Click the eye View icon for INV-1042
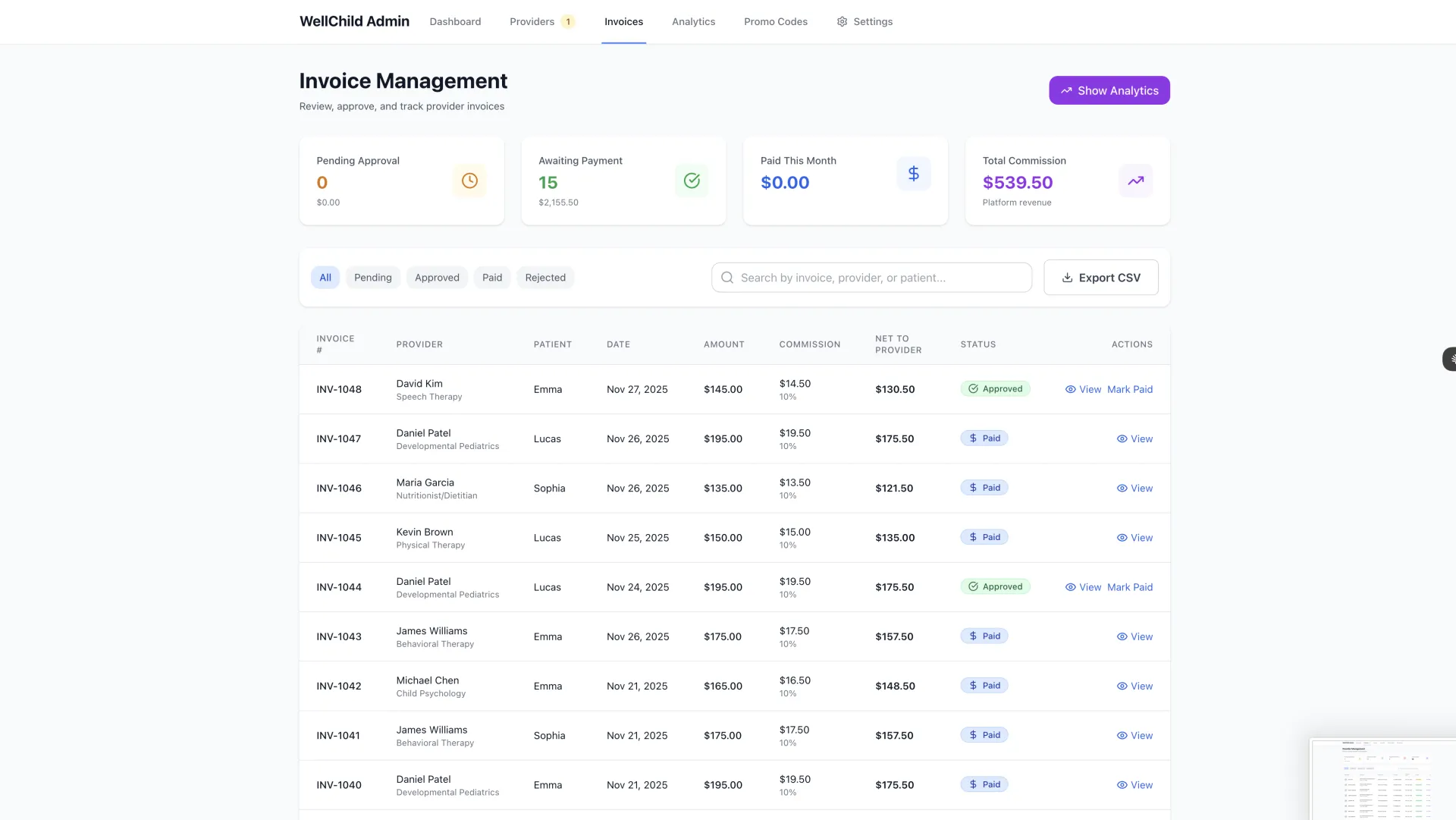This screenshot has height=820, width=1456. click(x=1121, y=686)
